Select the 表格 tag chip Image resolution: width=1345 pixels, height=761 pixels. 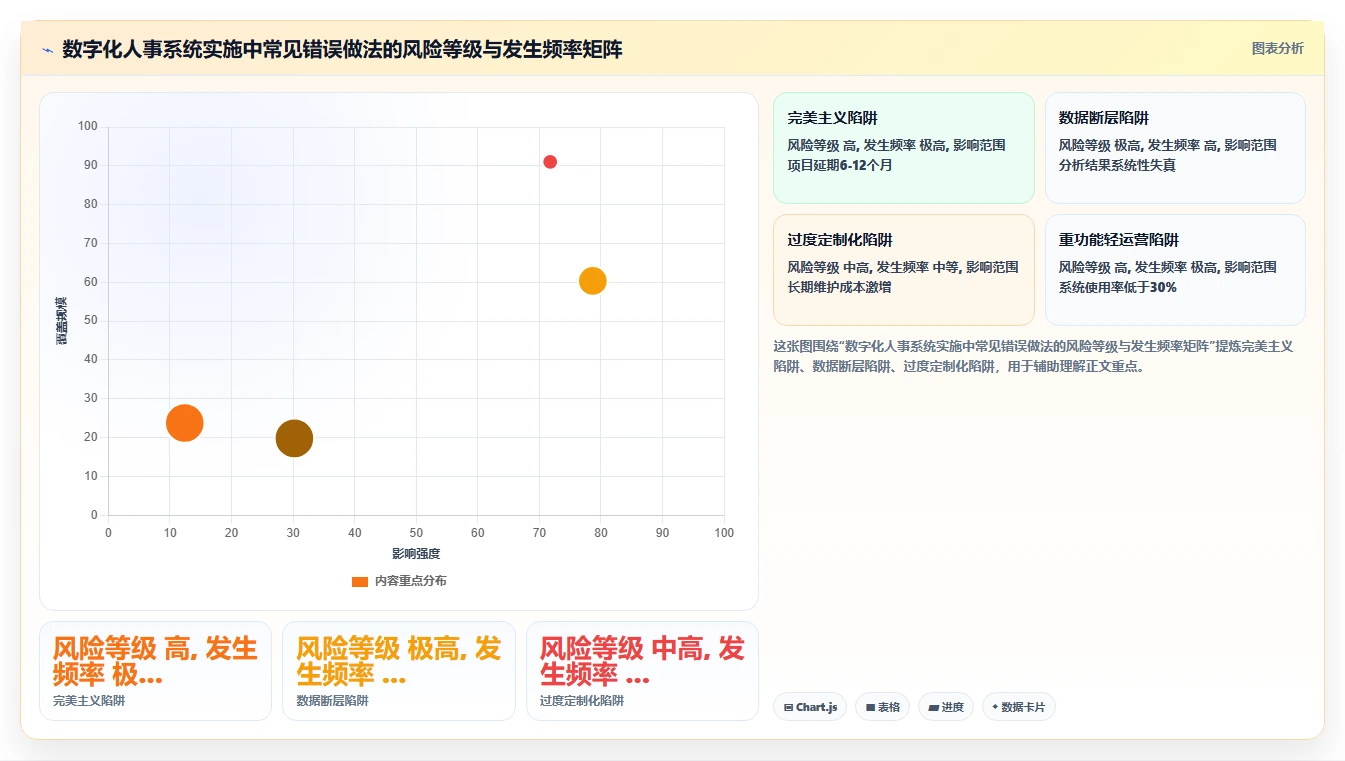(882, 707)
